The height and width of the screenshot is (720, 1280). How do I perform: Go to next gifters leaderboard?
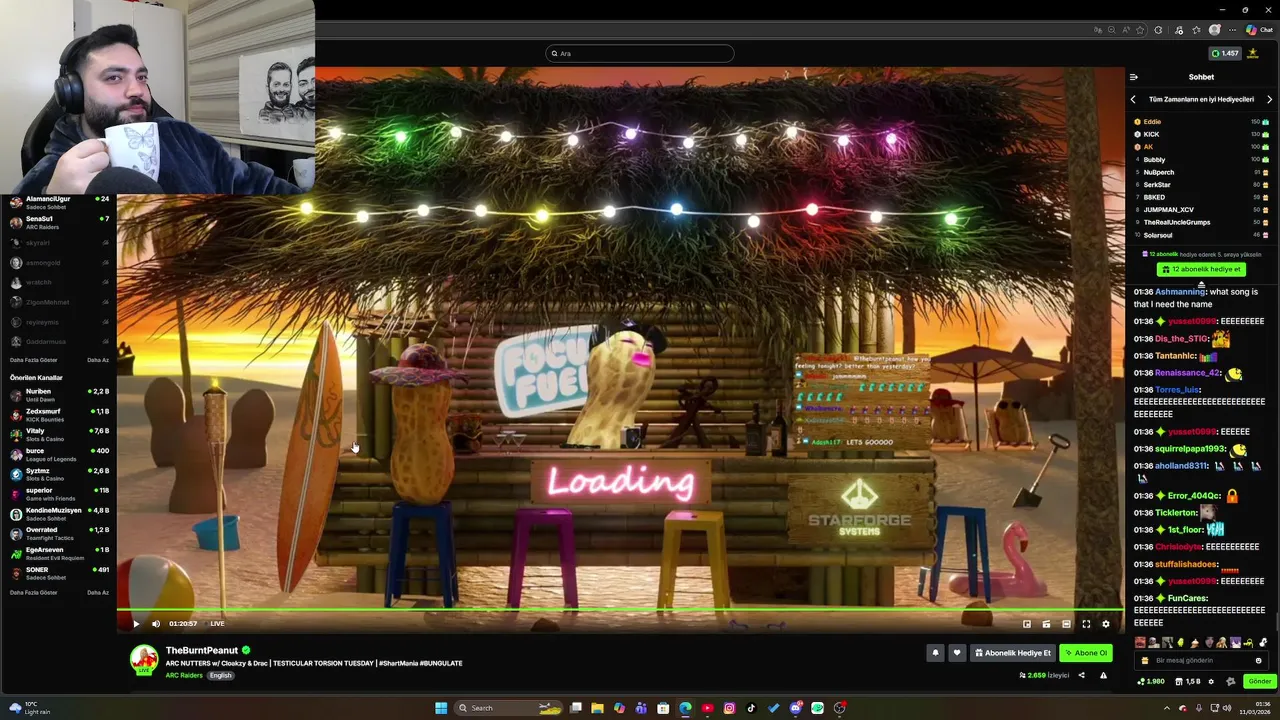[1269, 99]
